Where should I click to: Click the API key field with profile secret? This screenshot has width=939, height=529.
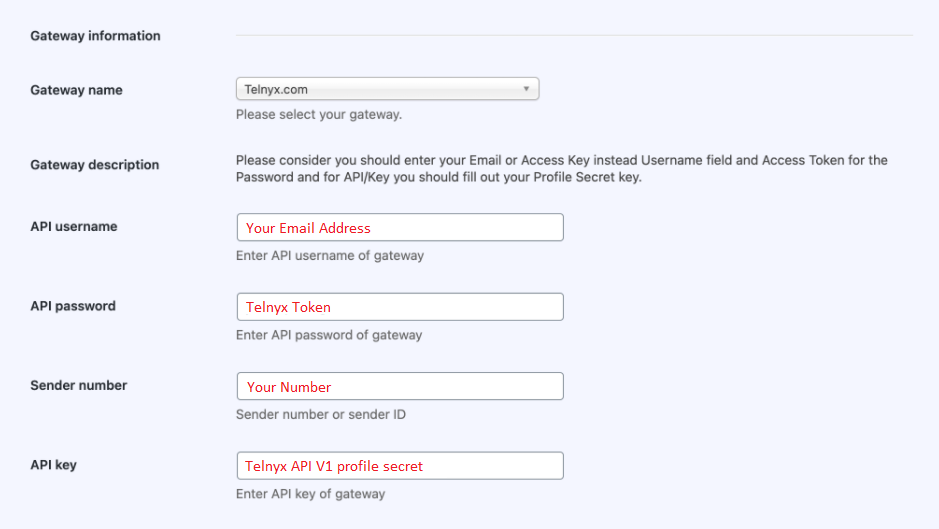click(x=400, y=465)
